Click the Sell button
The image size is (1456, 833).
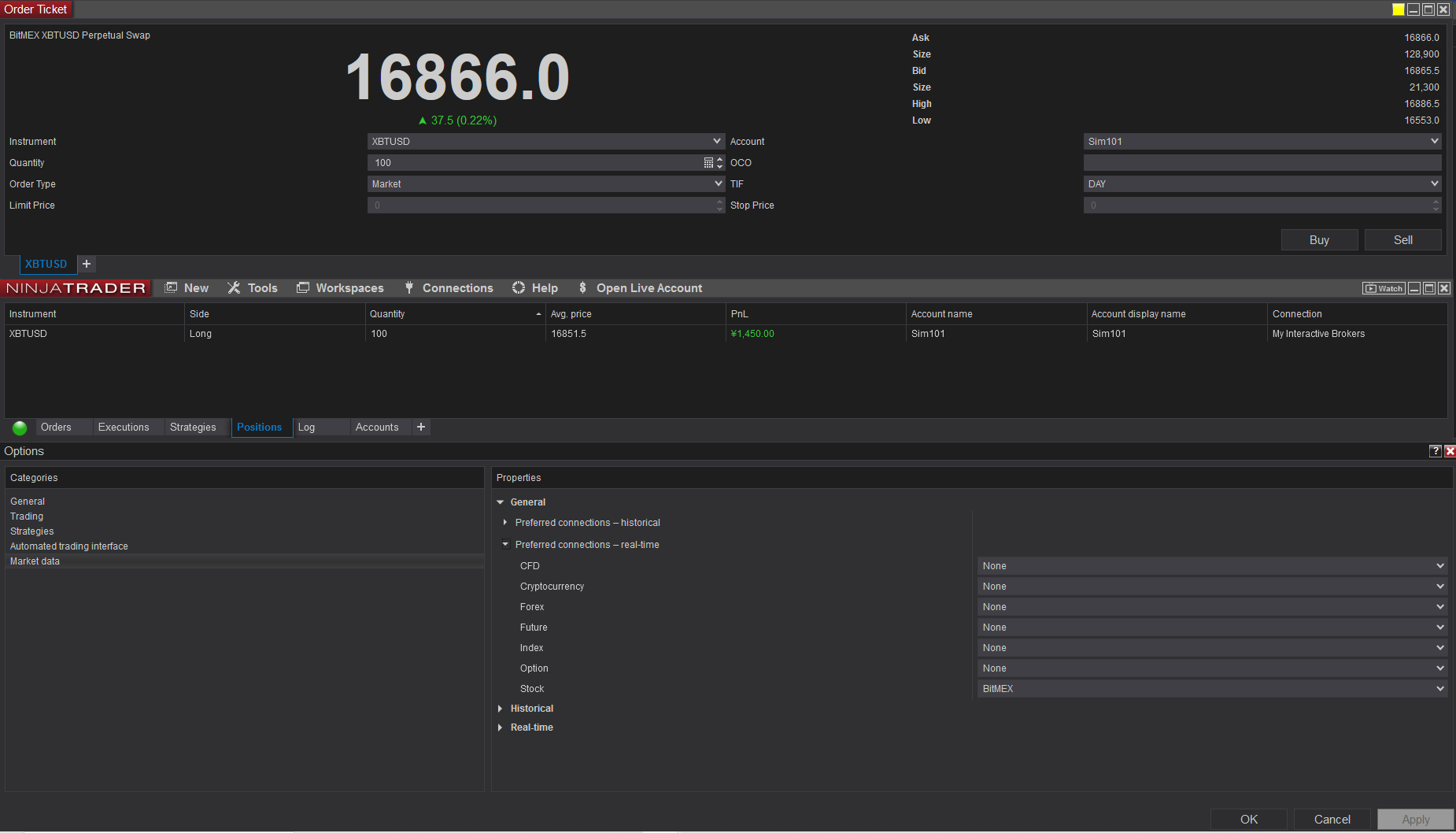1402,240
